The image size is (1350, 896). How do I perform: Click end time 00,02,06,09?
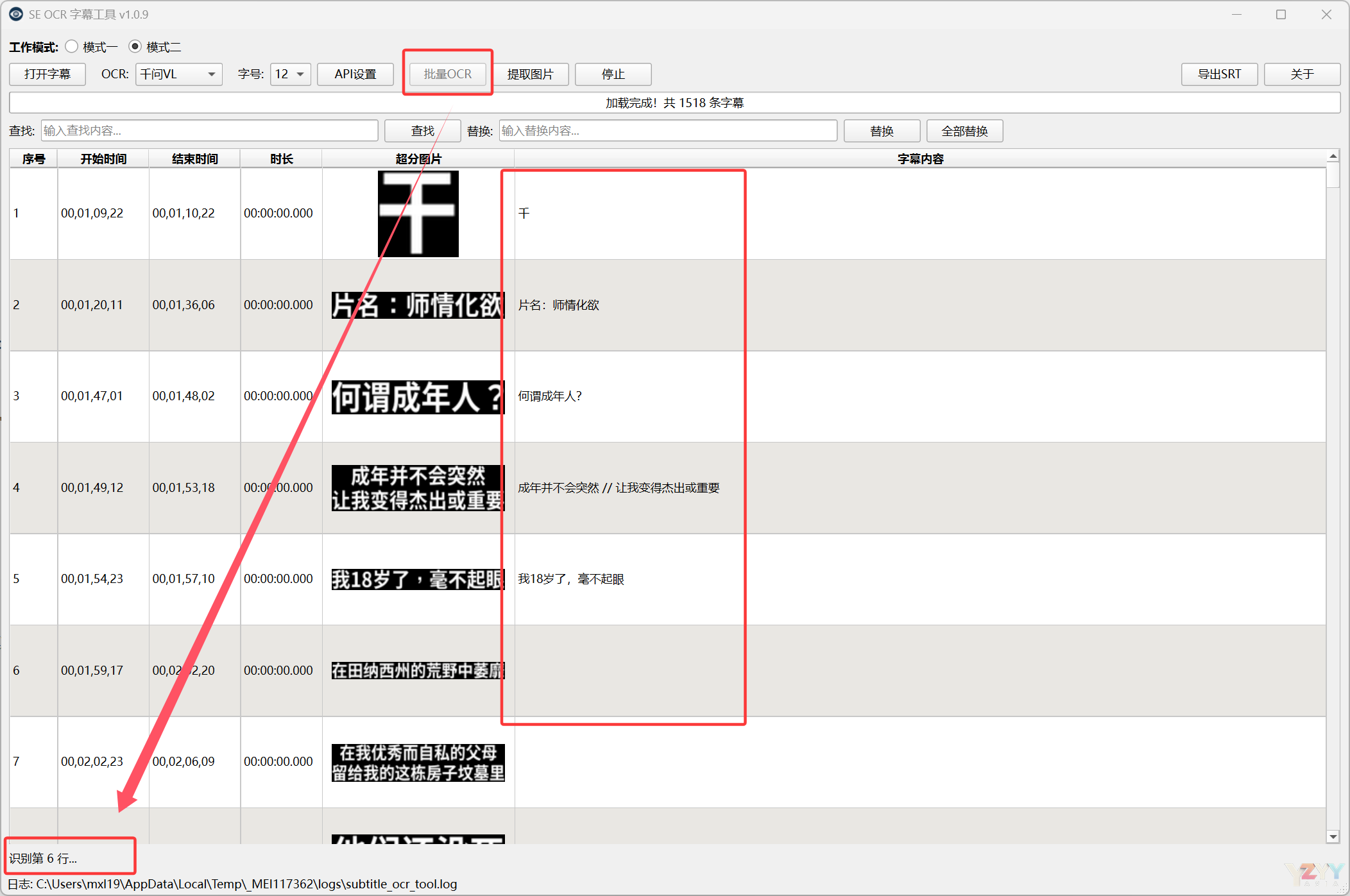pos(184,762)
